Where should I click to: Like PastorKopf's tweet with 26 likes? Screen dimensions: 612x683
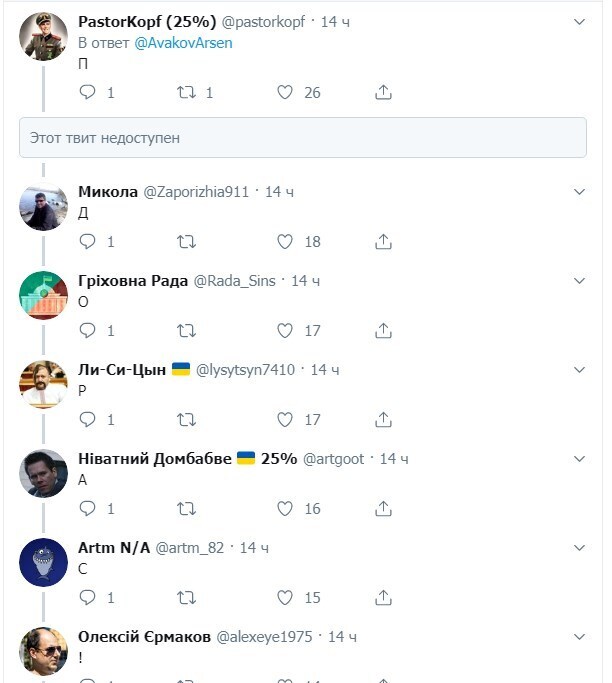click(x=285, y=93)
